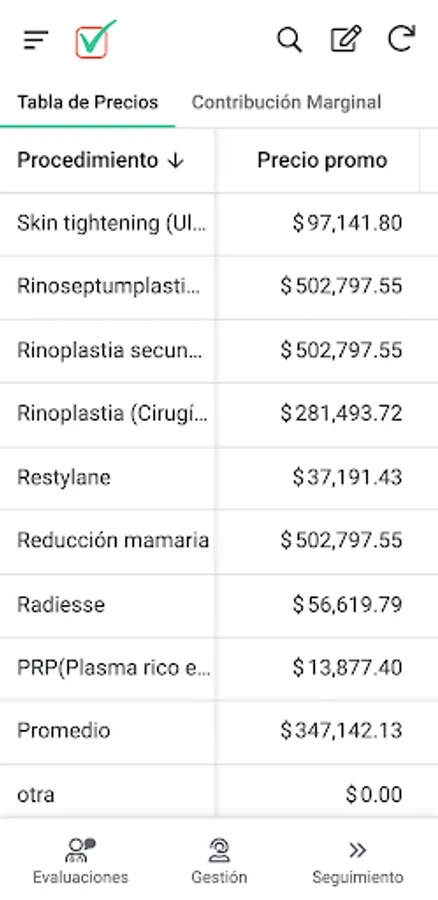The height and width of the screenshot is (900, 438).
Task: Select the Restylane procedure row
Action: (x=219, y=478)
